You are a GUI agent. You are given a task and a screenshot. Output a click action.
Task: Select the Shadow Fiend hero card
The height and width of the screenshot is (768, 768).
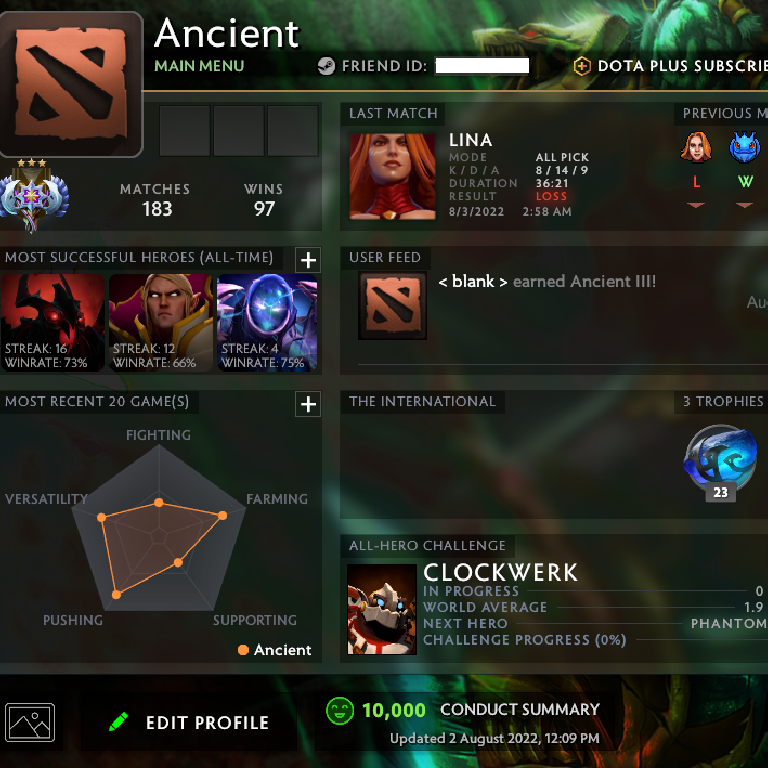(x=53, y=322)
